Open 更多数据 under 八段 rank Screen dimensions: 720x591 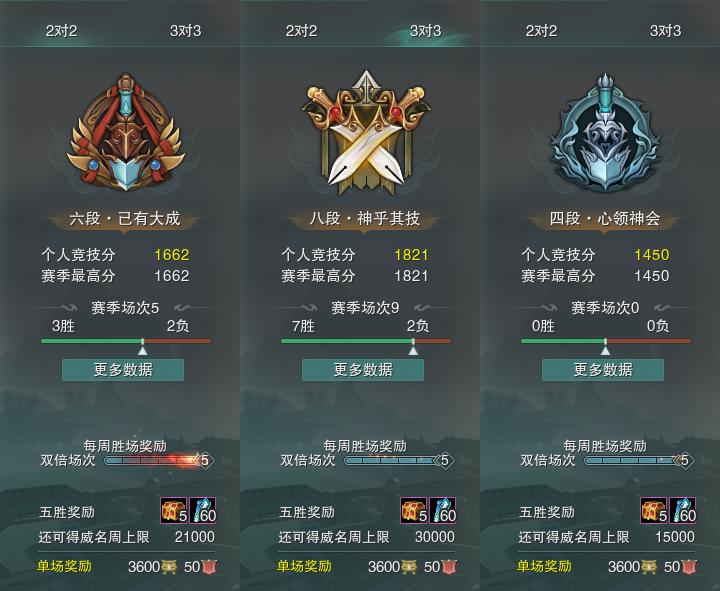tap(363, 370)
